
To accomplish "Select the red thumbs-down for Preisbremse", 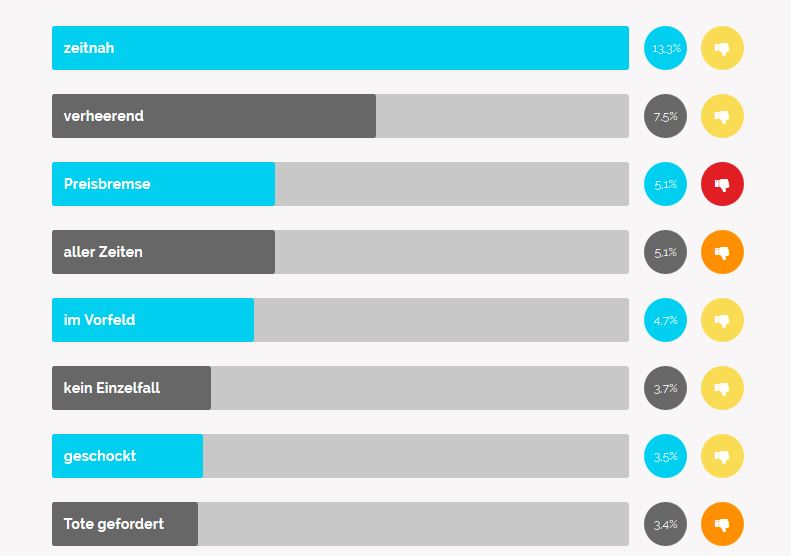I will coord(722,184).
